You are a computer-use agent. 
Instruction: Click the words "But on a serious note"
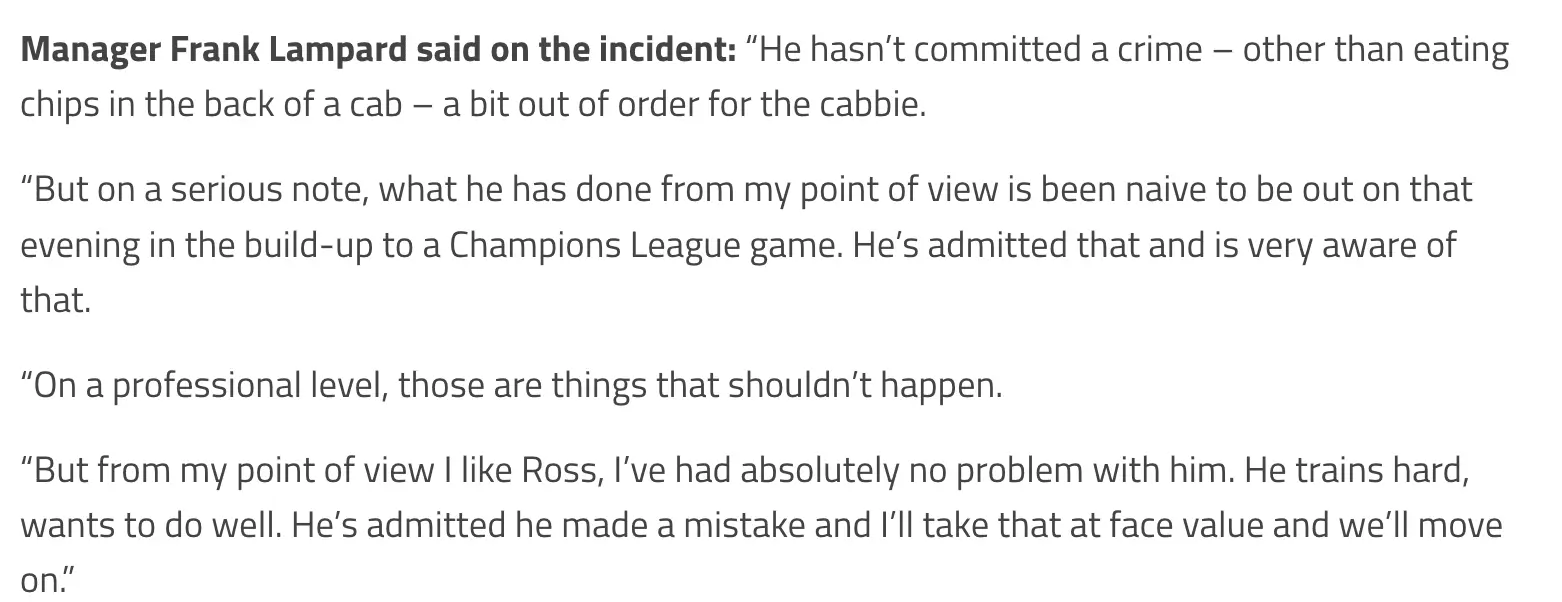point(195,189)
